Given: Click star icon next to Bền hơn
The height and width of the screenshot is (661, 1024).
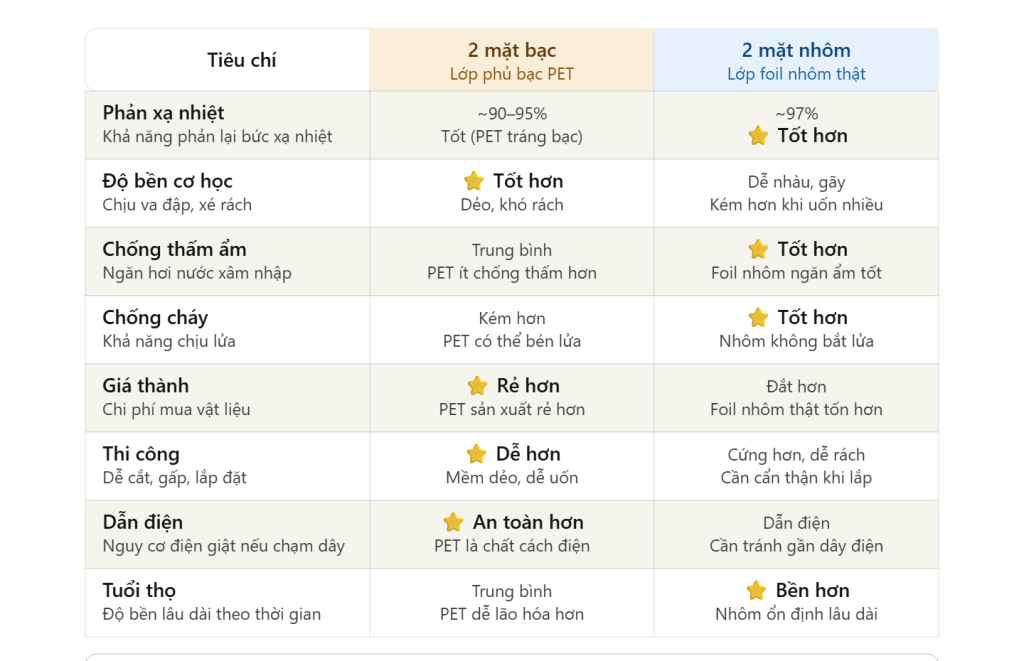Looking at the screenshot, I should click(x=756, y=590).
